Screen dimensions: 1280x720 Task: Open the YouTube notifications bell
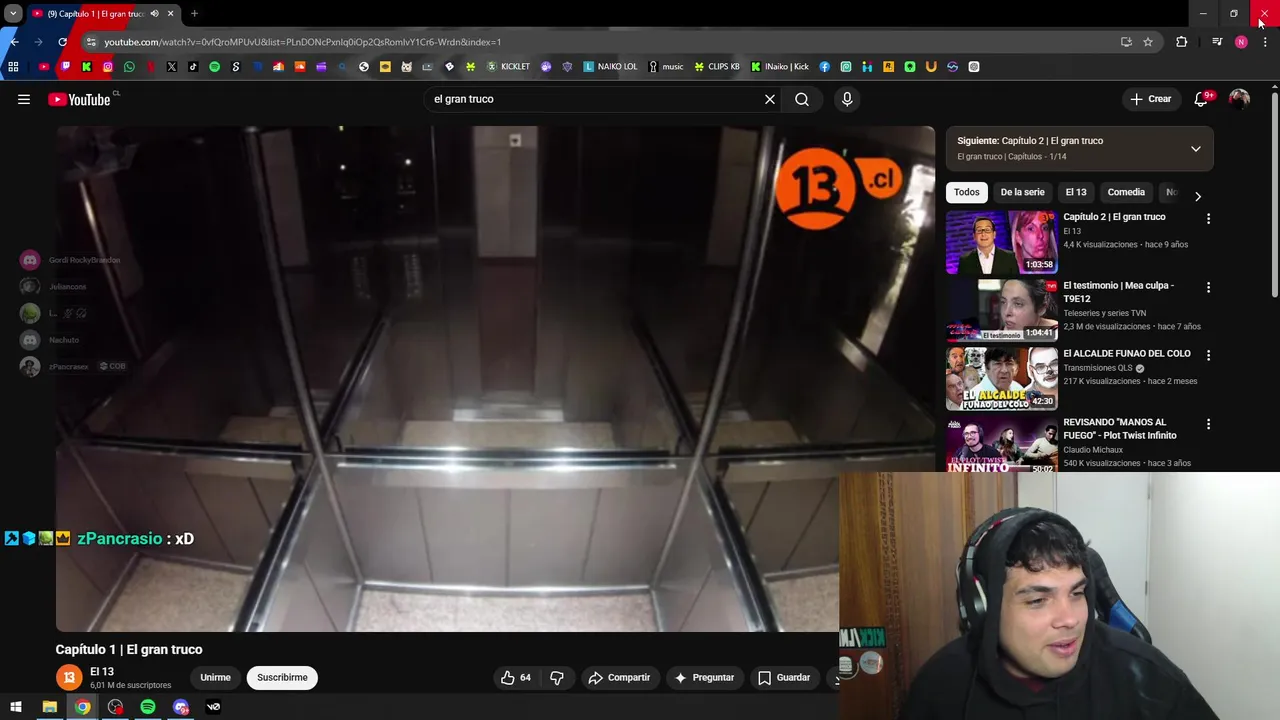[1201, 99]
